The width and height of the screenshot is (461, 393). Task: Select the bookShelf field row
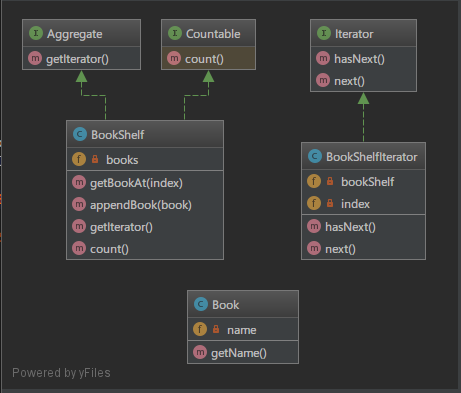(x=363, y=181)
